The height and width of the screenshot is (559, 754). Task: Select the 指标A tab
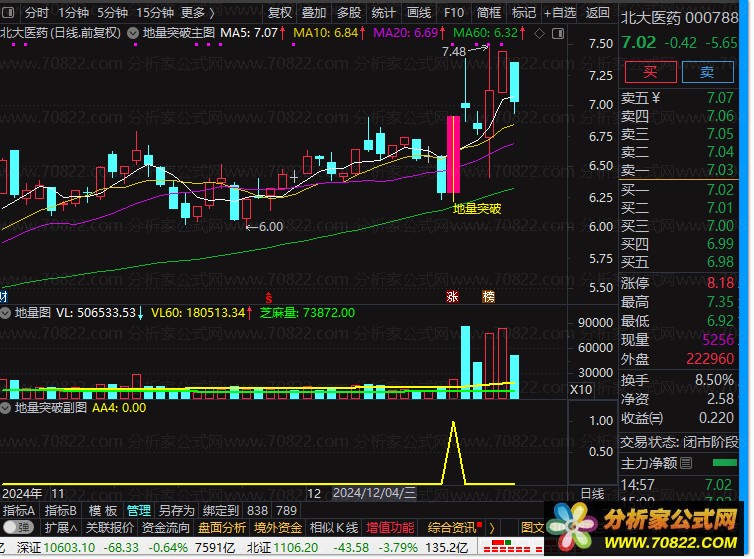tap(19, 510)
